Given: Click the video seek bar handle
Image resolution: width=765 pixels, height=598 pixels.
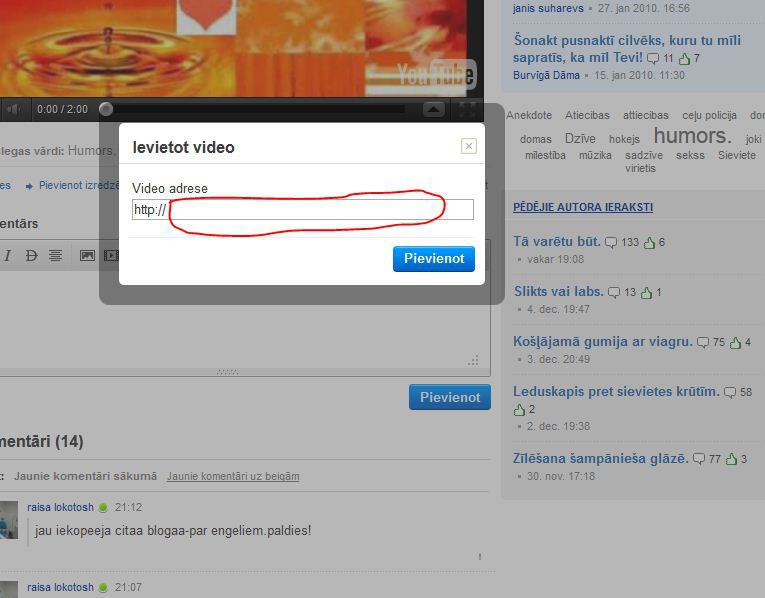Looking at the screenshot, I should (106, 109).
